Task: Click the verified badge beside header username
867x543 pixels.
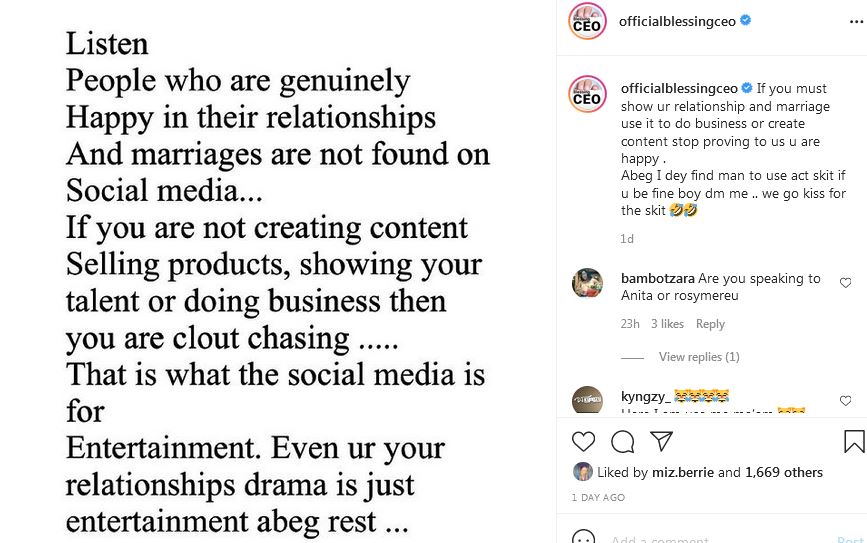Action: click(x=745, y=21)
